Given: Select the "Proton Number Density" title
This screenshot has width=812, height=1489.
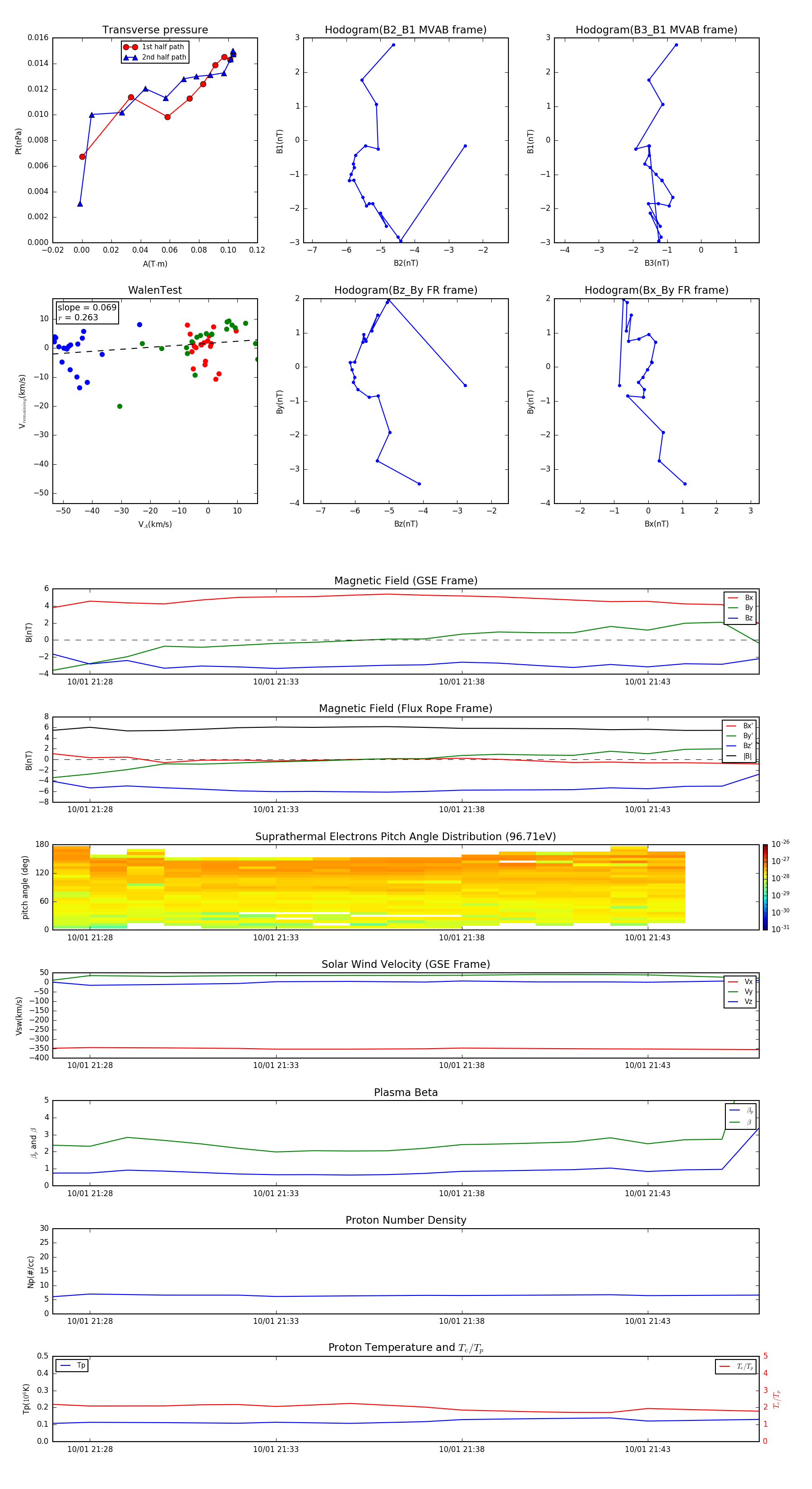Looking at the screenshot, I should tap(406, 1220).
